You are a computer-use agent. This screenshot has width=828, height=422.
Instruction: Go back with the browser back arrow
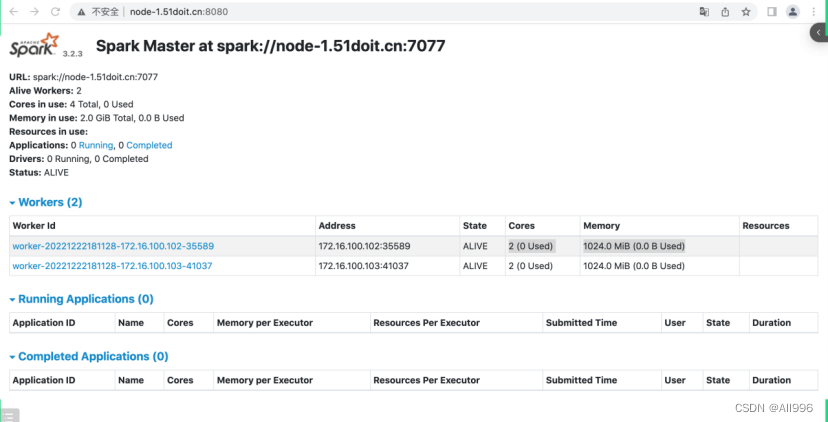pyautogui.click(x=13, y=12)
